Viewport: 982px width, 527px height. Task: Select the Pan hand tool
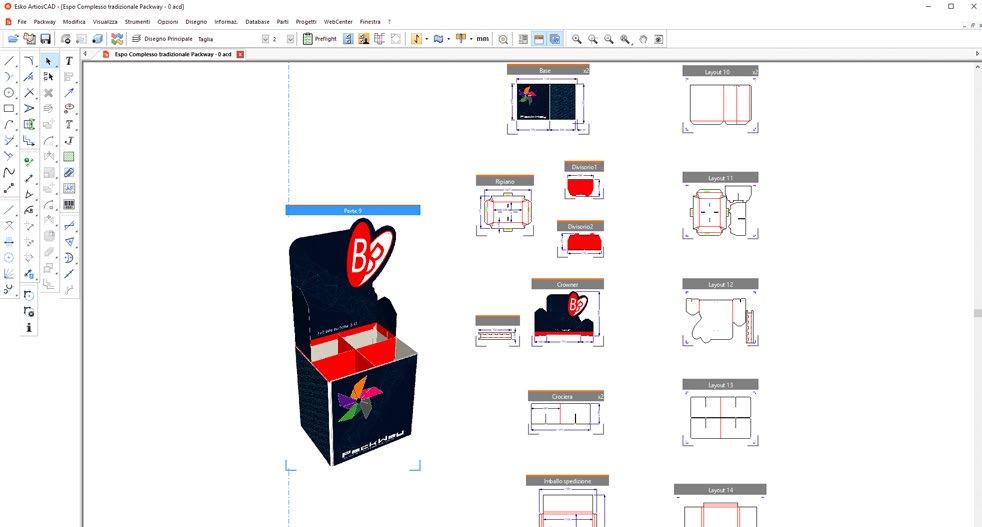click(643, 39)
